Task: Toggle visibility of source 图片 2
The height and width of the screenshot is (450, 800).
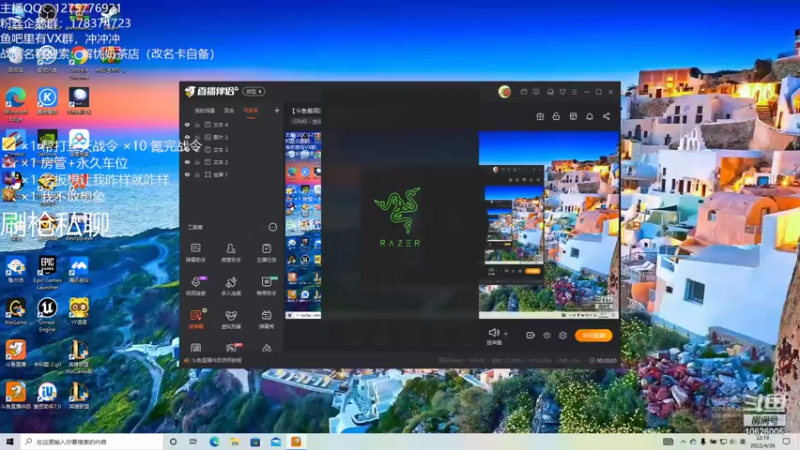Action: [187, 137]
